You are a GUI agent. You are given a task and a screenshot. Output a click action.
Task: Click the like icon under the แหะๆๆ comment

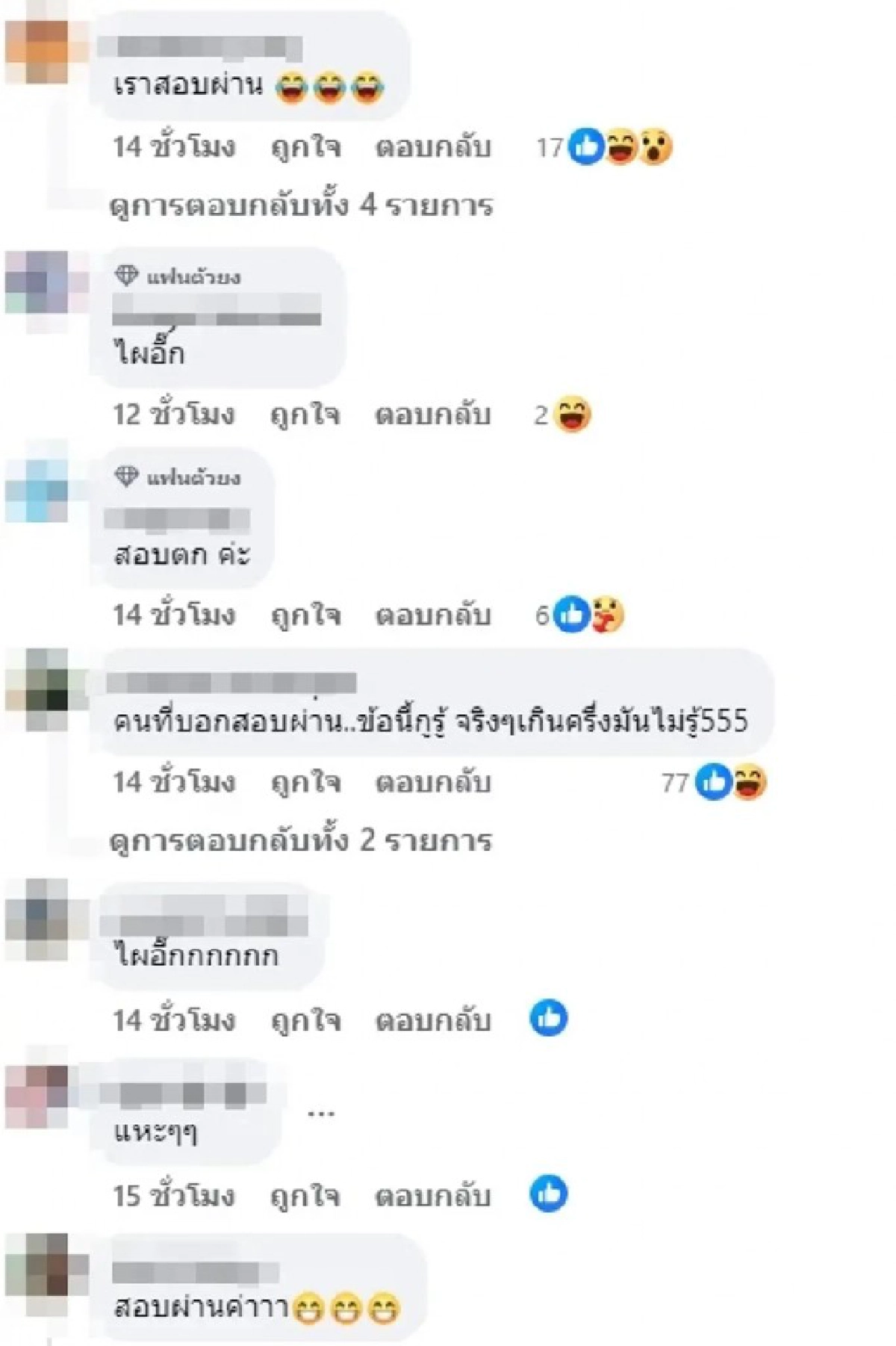point(549,1194)
